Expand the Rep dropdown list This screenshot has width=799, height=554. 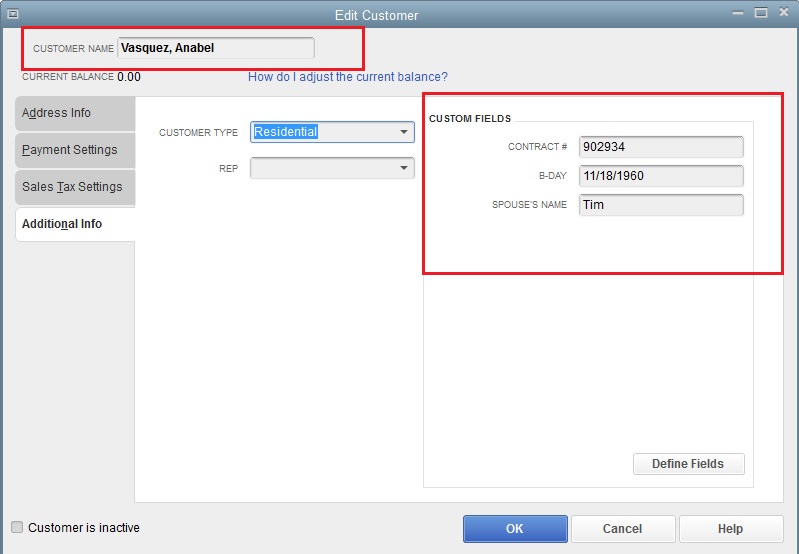tap(404, 168)
